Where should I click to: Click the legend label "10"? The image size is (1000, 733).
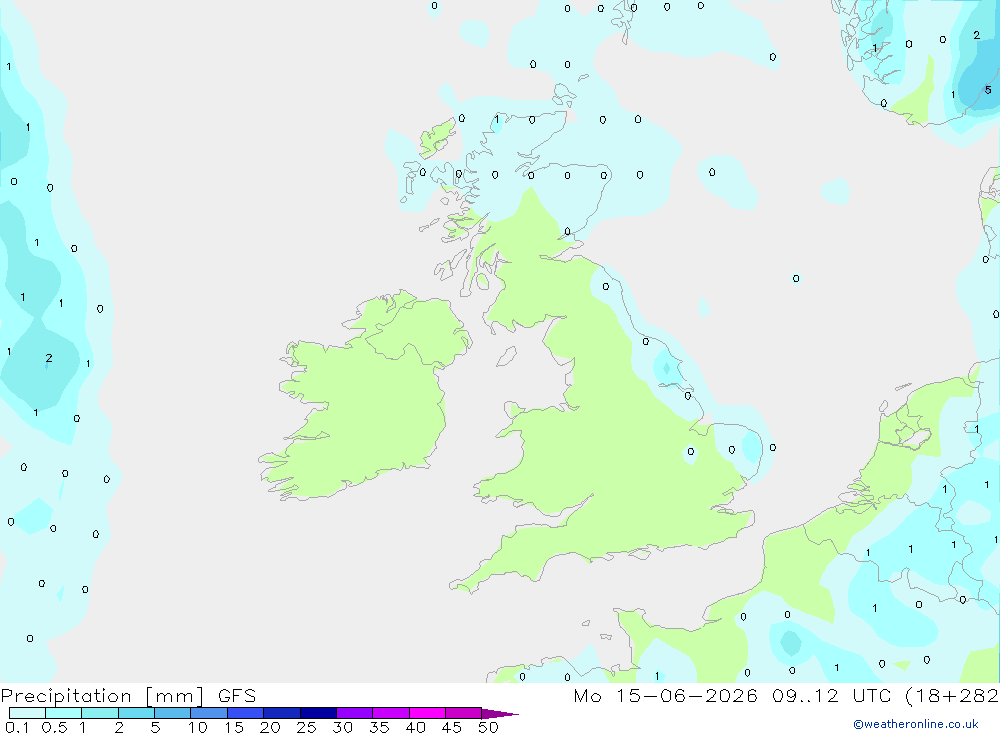pyautogui.click(x=198, y=727)
